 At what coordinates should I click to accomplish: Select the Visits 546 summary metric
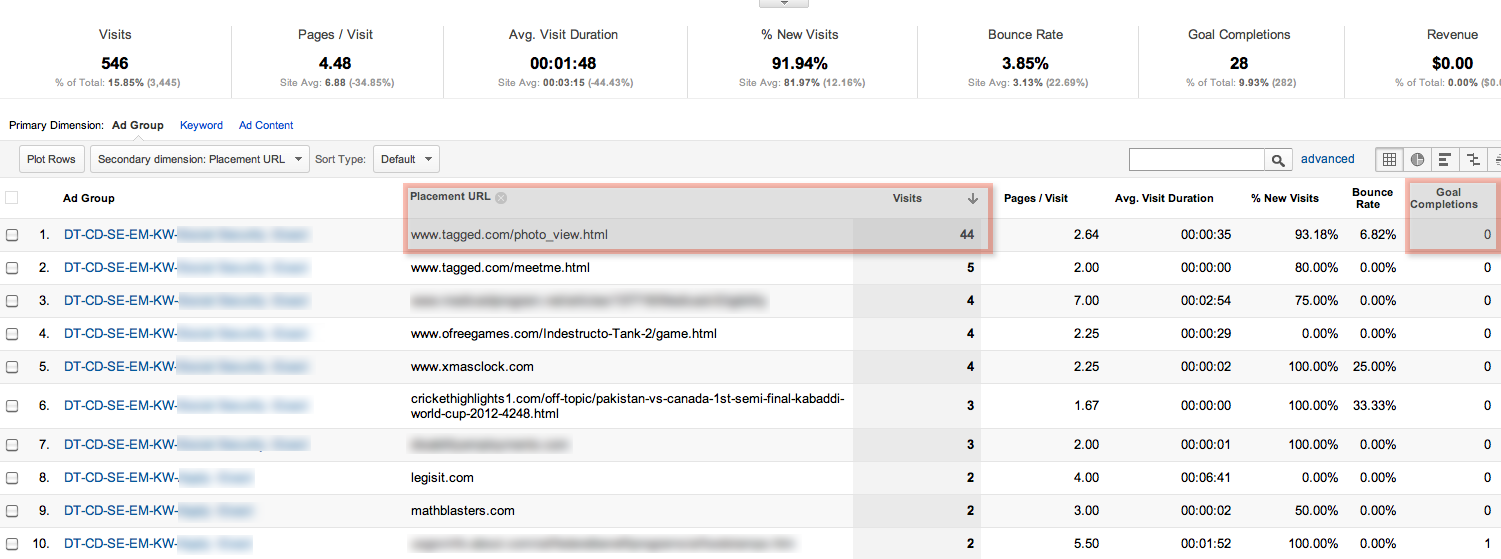(115, 58)
